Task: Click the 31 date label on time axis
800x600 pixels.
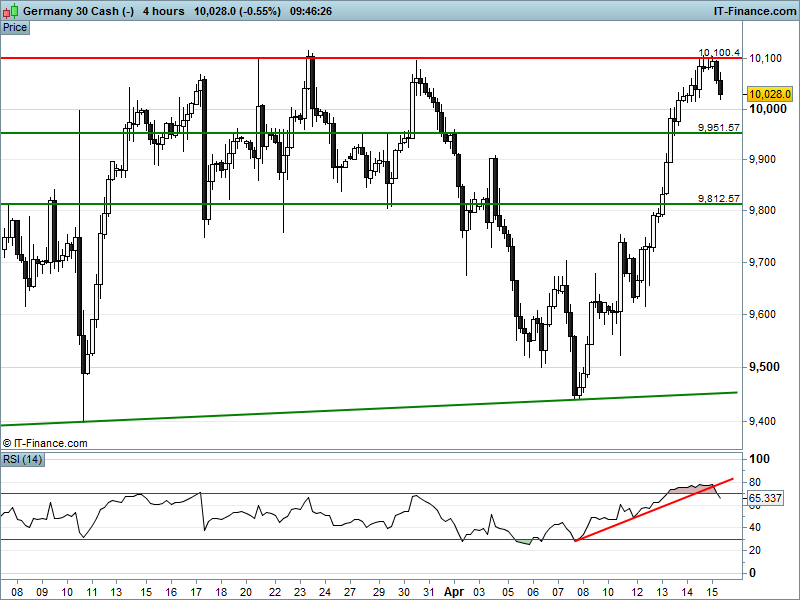Action: [429, 592]
